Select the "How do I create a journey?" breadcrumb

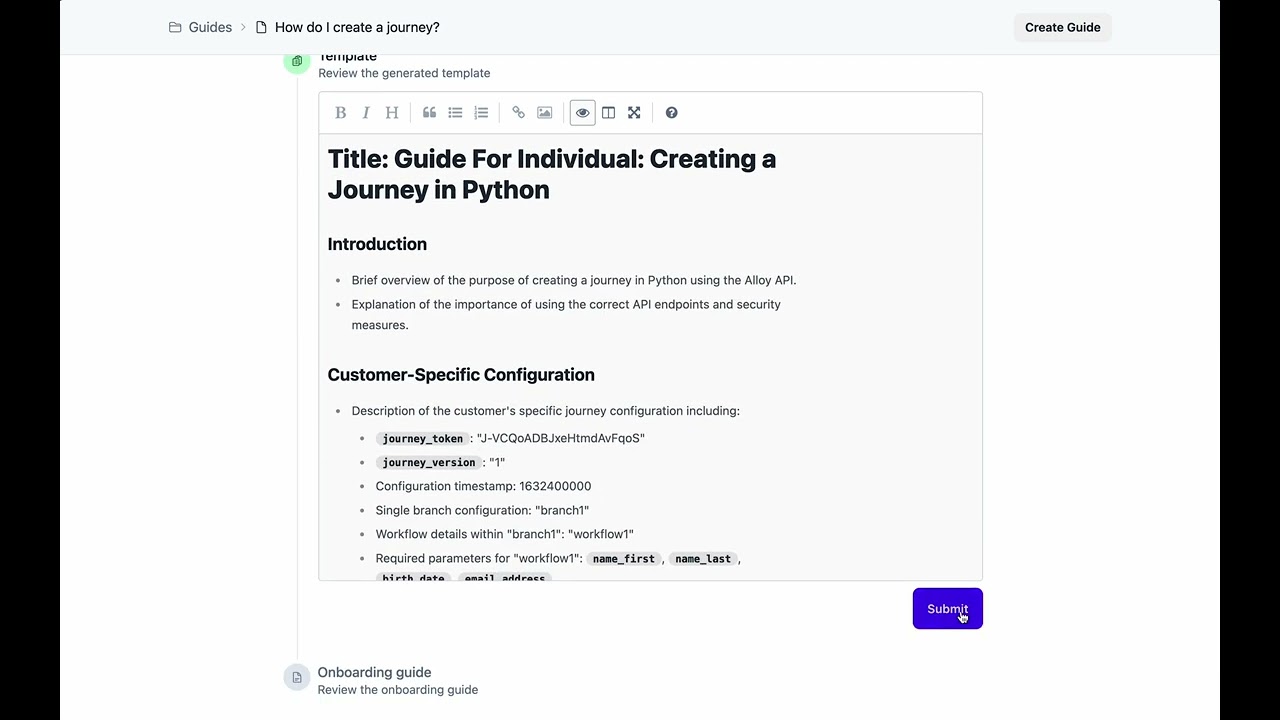[x=357, y=27]
